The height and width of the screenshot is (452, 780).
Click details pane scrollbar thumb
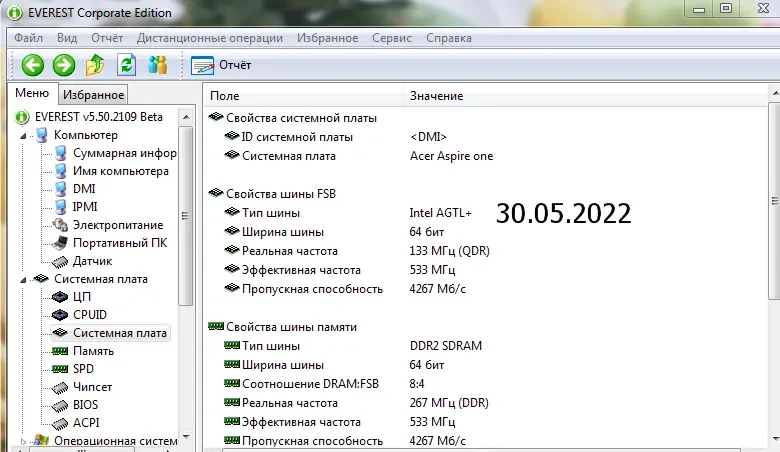tap(775, 201)
